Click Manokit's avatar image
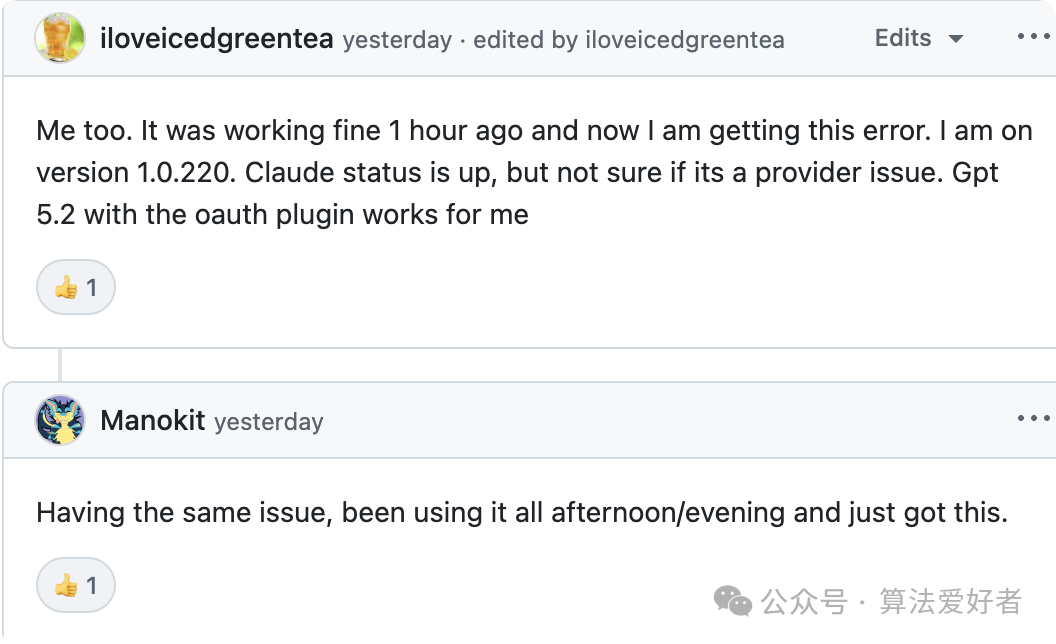 coord(58,420)
